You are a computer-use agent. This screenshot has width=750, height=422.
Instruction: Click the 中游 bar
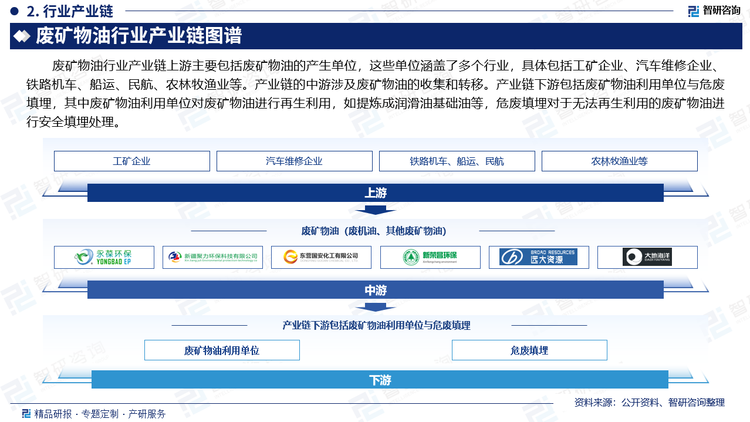375,290
